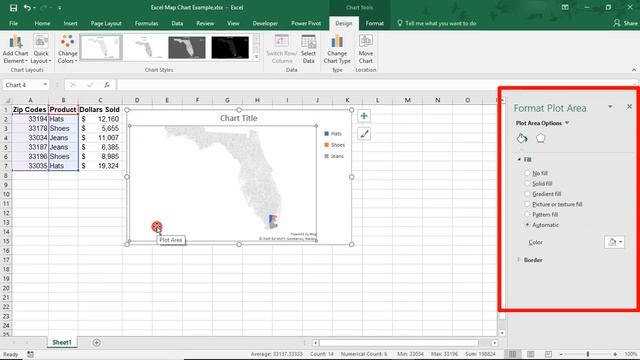Switch to Page Break Preview view icon

(x=548, y=354)
